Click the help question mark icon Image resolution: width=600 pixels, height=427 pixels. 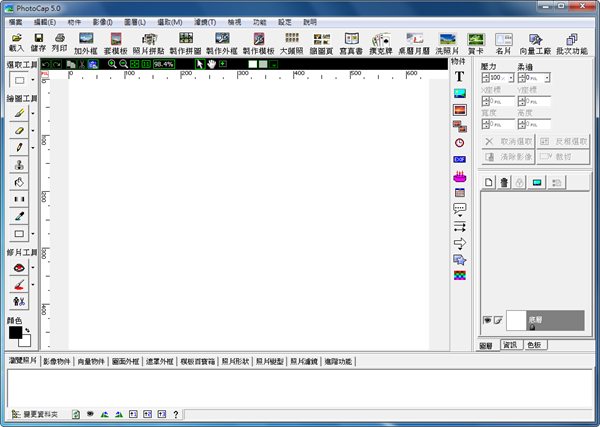(x=176, y=414)
